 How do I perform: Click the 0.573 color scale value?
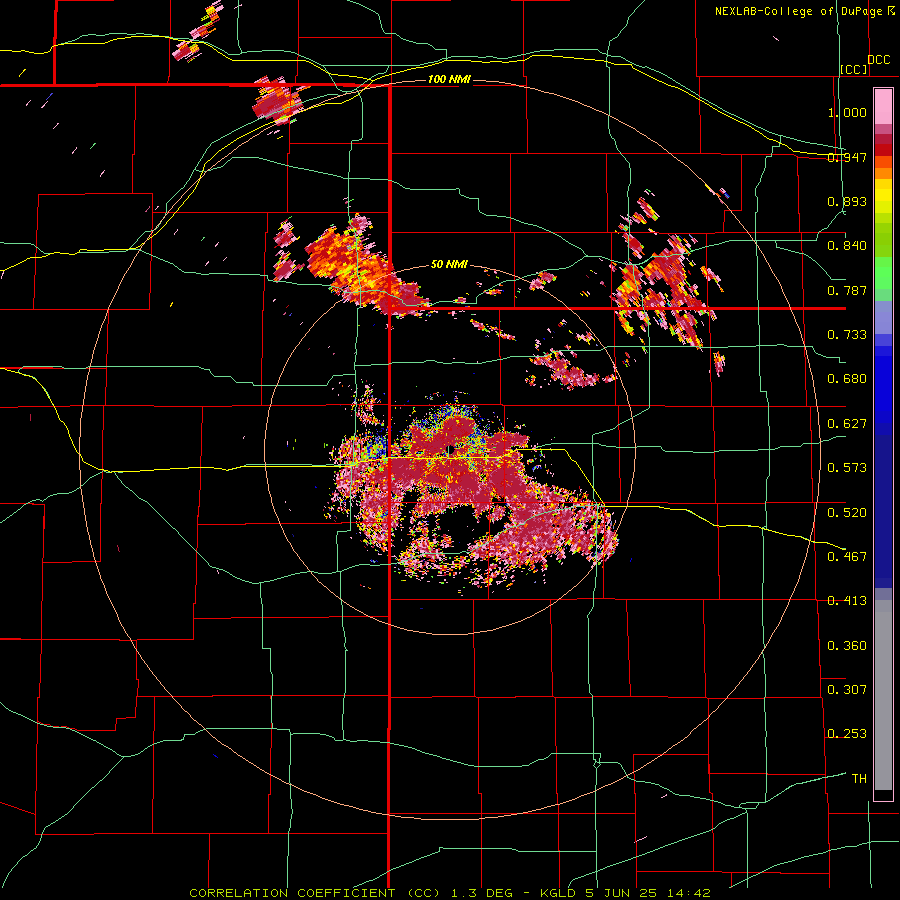847,468
